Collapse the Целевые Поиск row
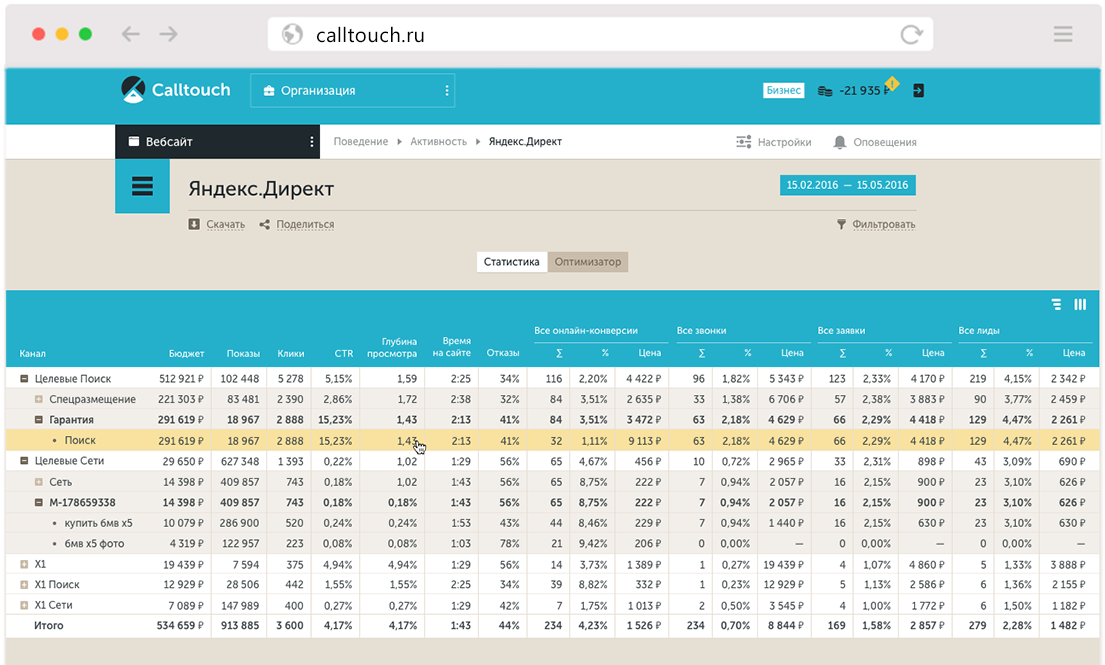The height and width of the screenshot is (665, 1105). [x=24, y=379]
